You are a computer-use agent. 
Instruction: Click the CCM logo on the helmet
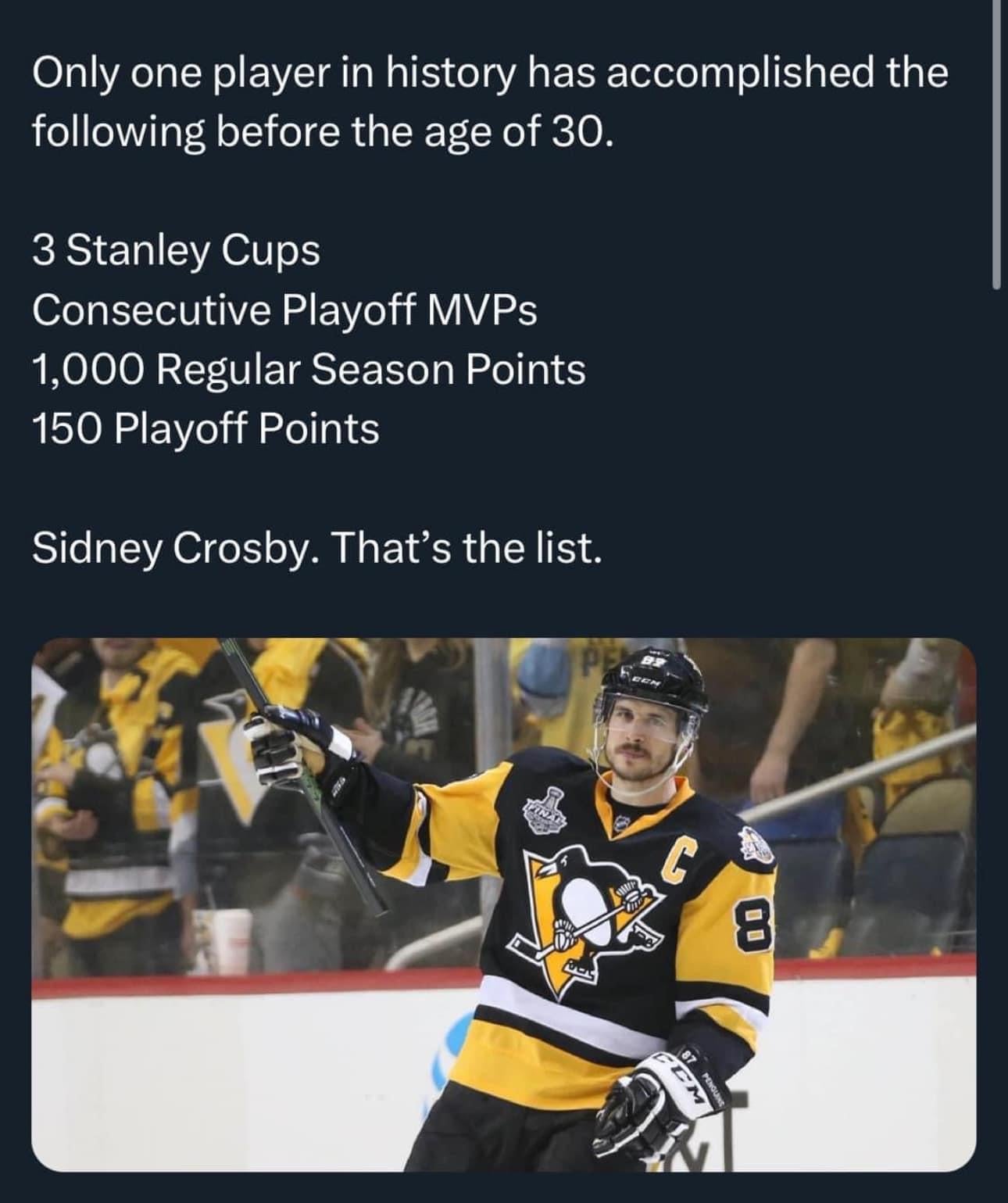tap(647, 681)
